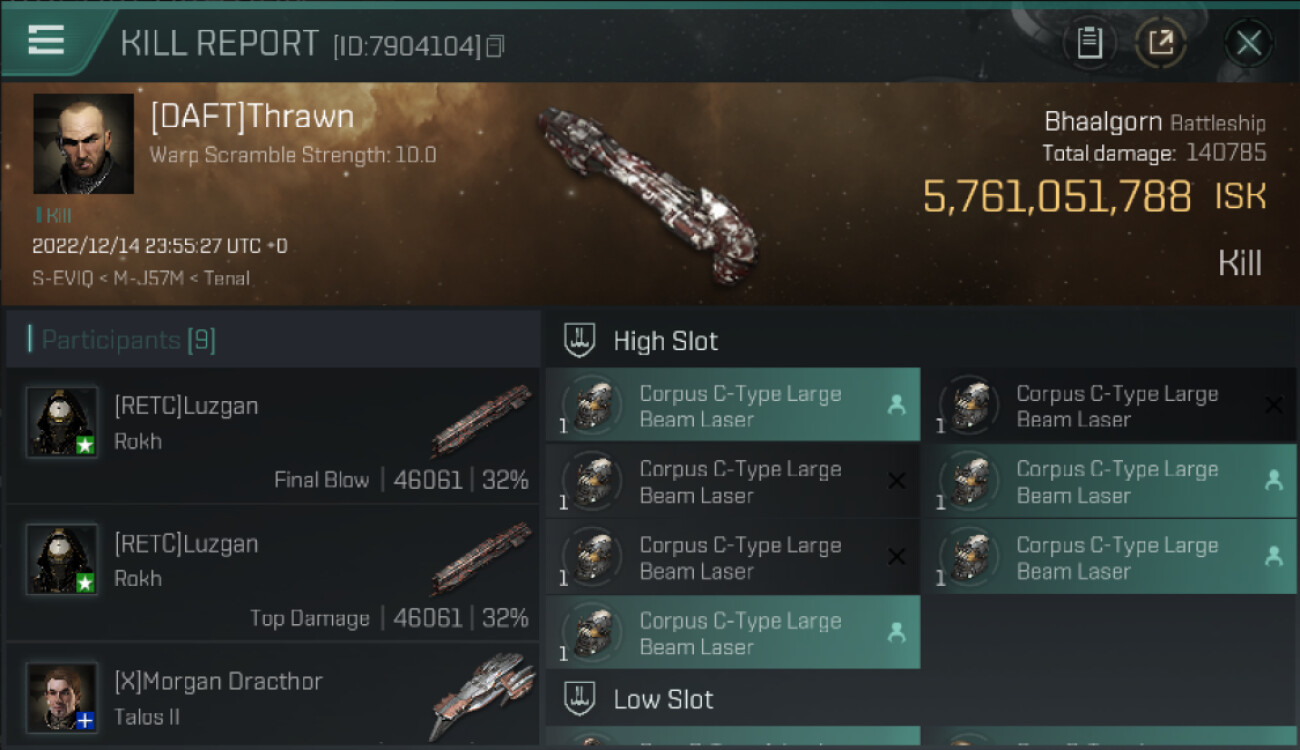This screenshot has height=750, width=1300.
Task: Open Luzgan's portrait in the Top Damage row
Action: pos(62,560)
